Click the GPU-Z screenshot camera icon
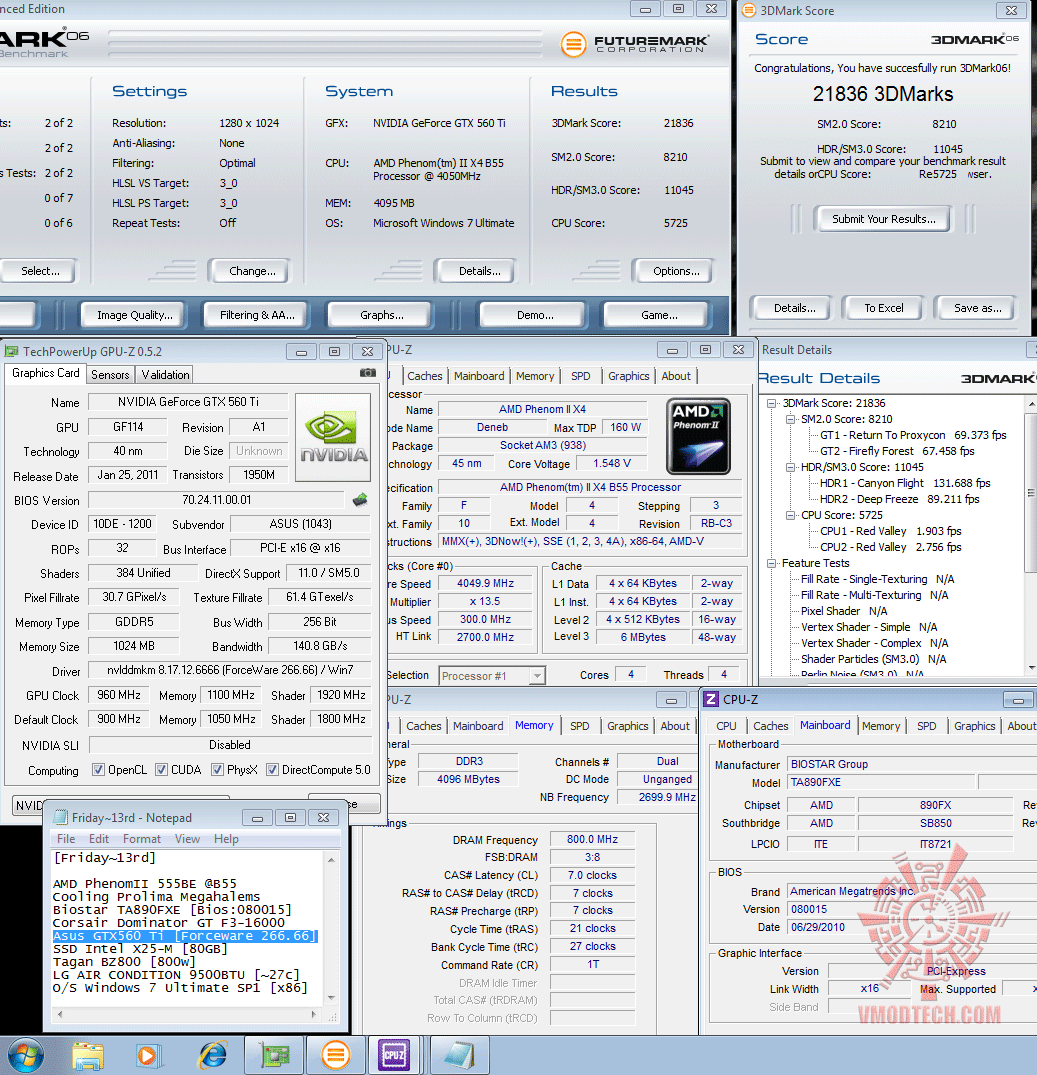This screenshot has height=1075, width=1037. (x=368, y=373)
